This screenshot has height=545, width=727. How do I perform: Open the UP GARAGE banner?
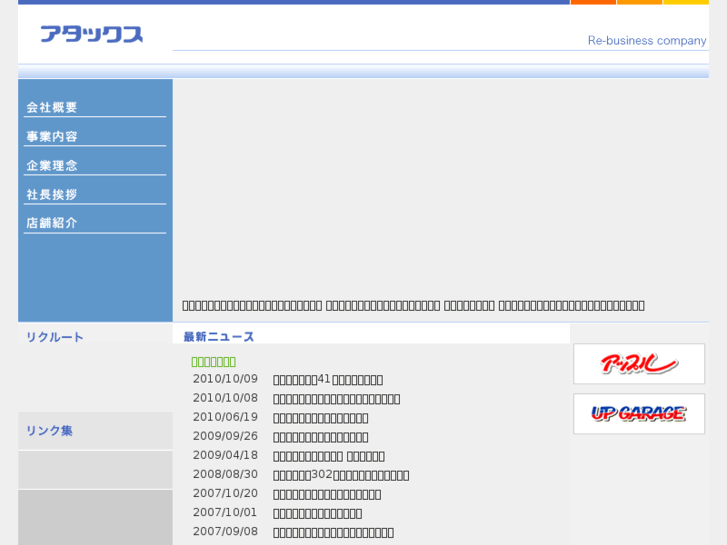point(639,414)
